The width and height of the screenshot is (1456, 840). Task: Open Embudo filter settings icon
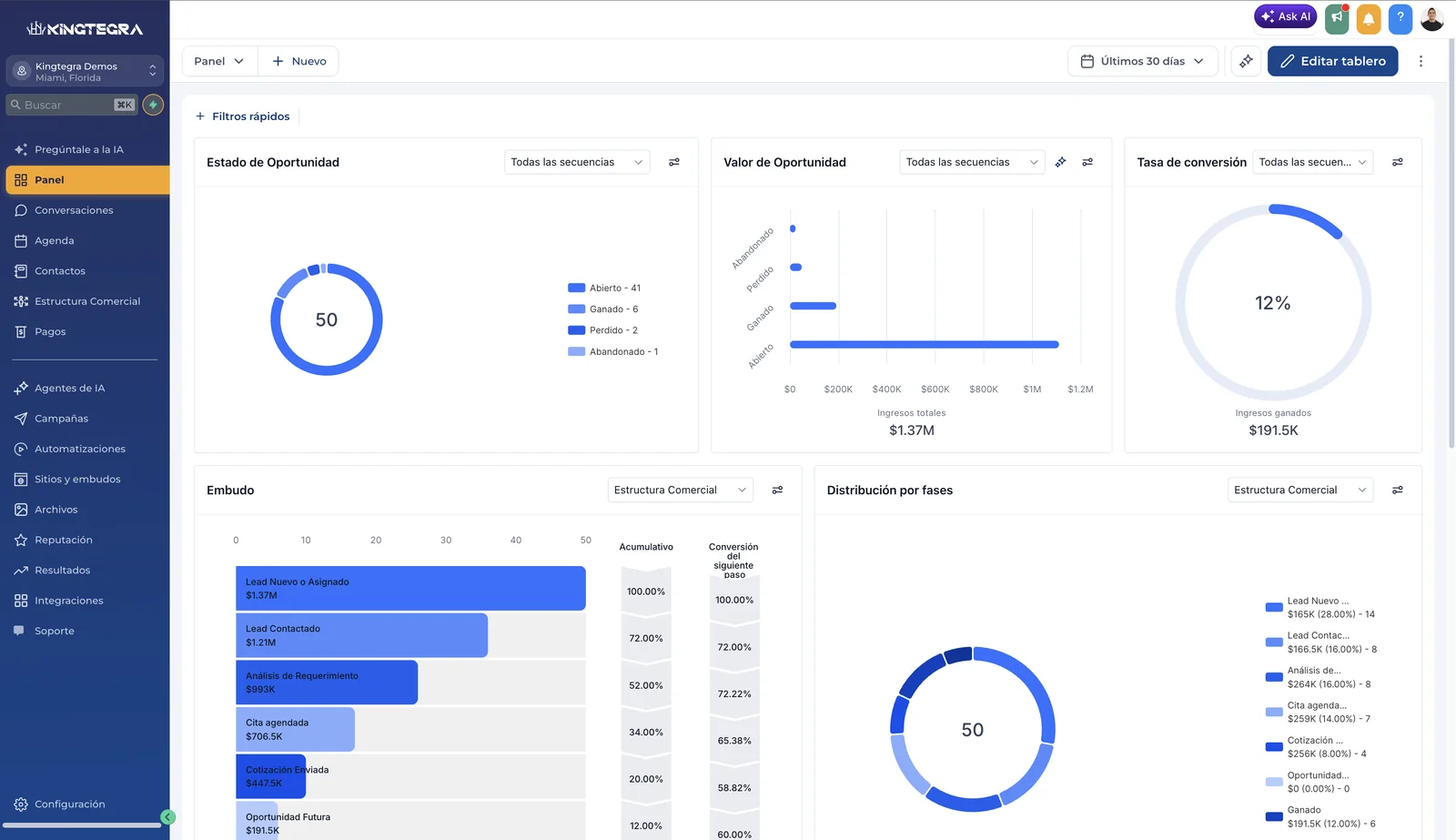coord(777,490)
